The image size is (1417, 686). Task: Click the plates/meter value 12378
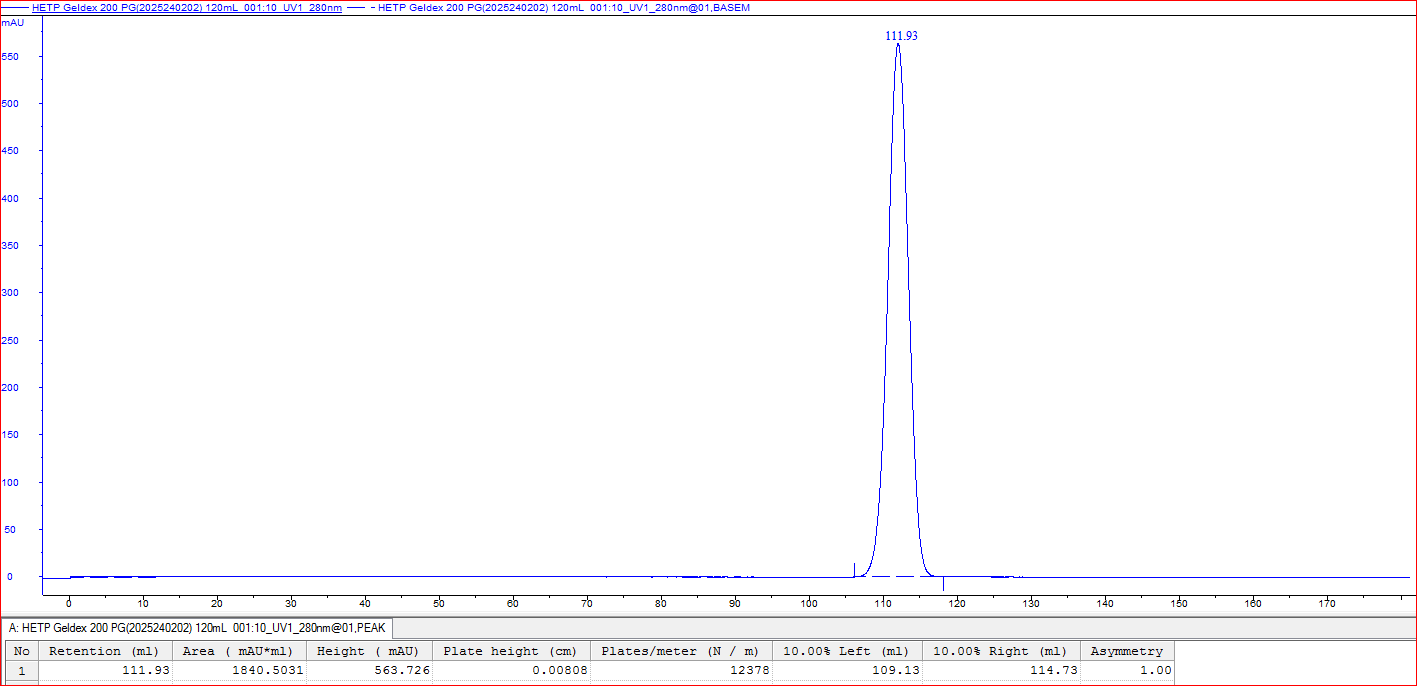tap(680, 671)
